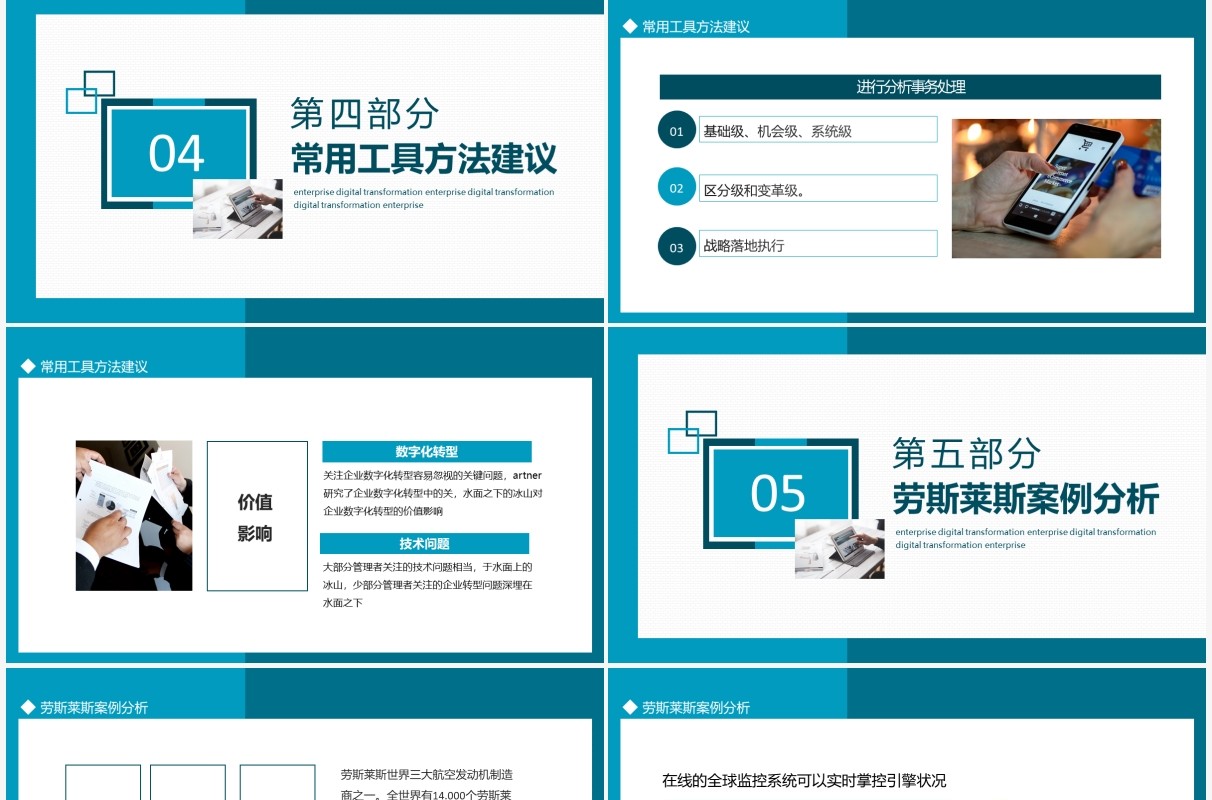Screen dimensions: 1212x800
Task: Select bold title "劳斯莱斯案例分析" beside 05
Action: (1026, 498)
